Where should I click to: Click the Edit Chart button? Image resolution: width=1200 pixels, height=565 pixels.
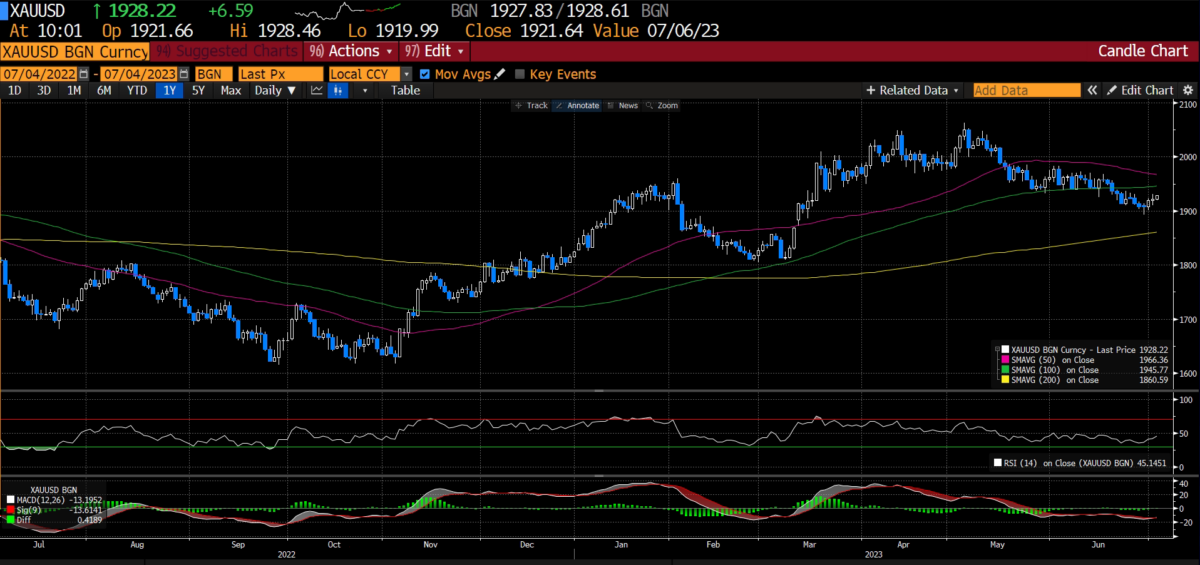click(1139, 90)
